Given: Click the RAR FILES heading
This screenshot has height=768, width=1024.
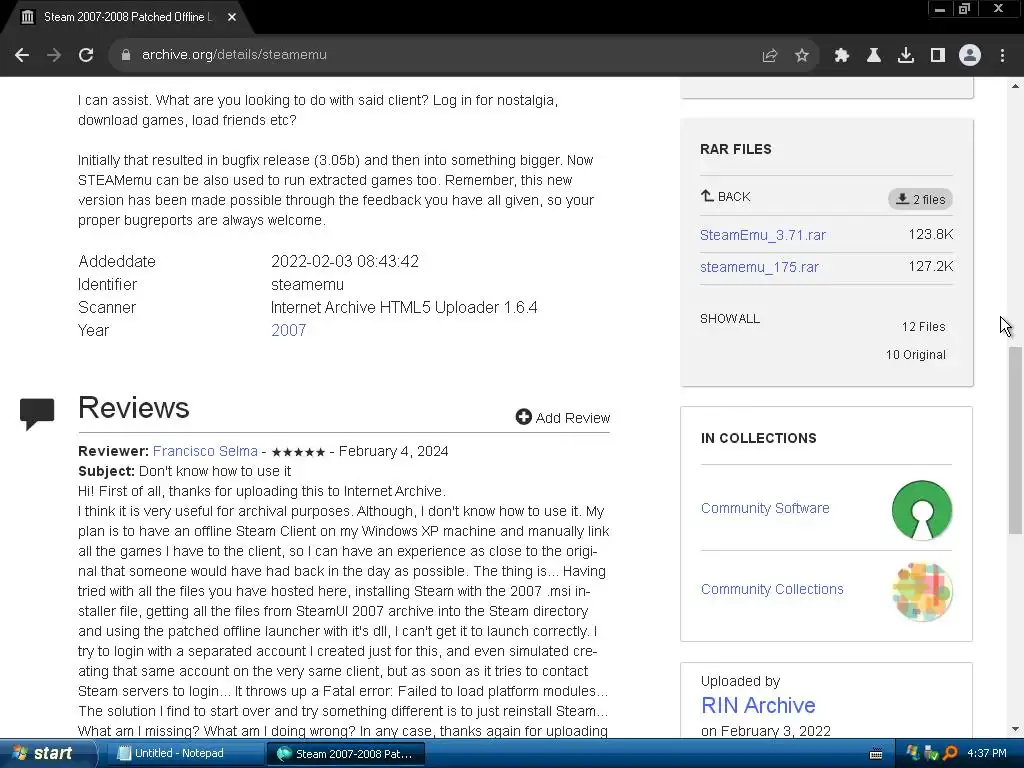Looking at the screenshot, I should [735, 149].
